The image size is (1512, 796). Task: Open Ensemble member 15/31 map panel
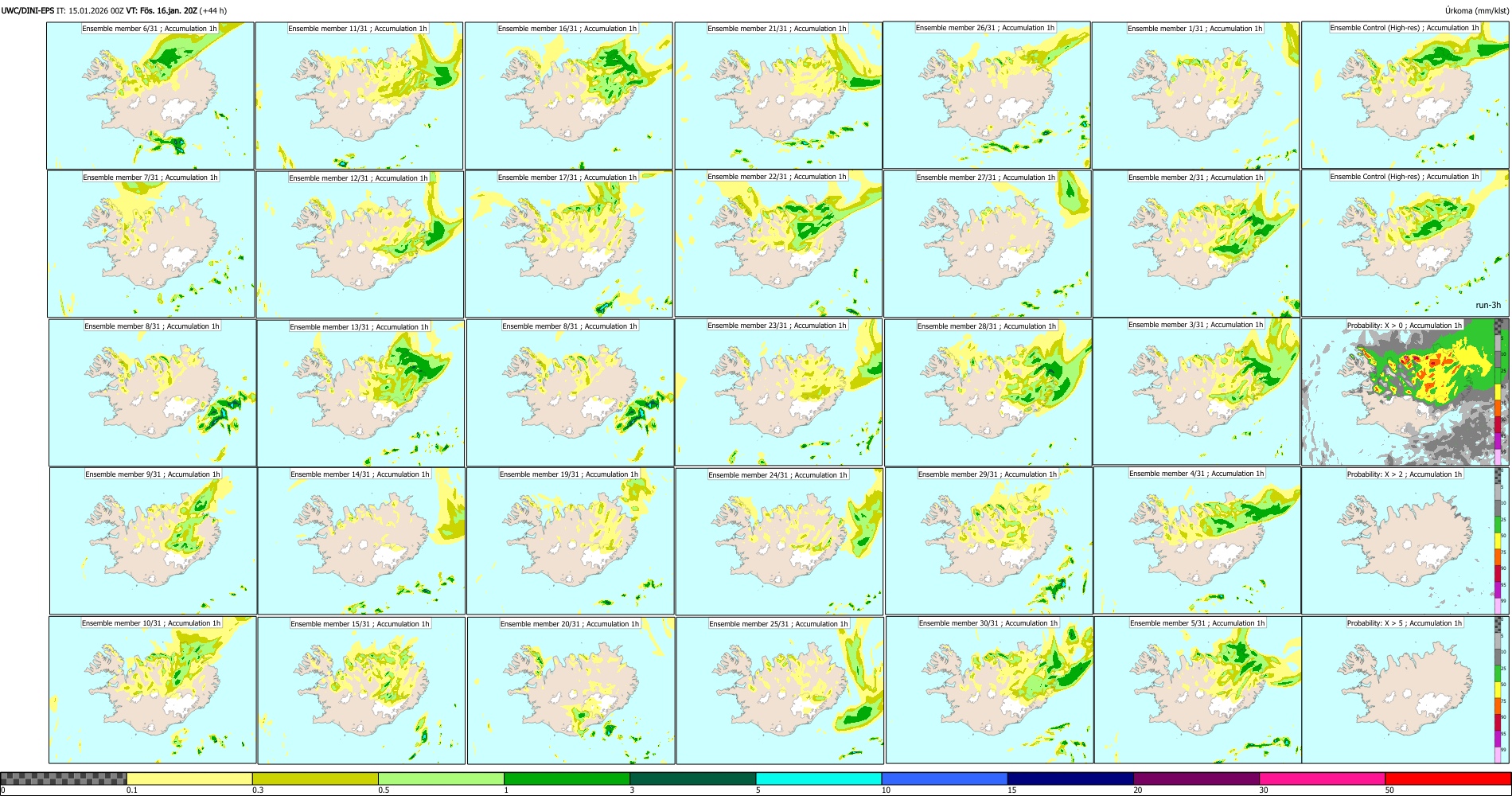(361, 690)
